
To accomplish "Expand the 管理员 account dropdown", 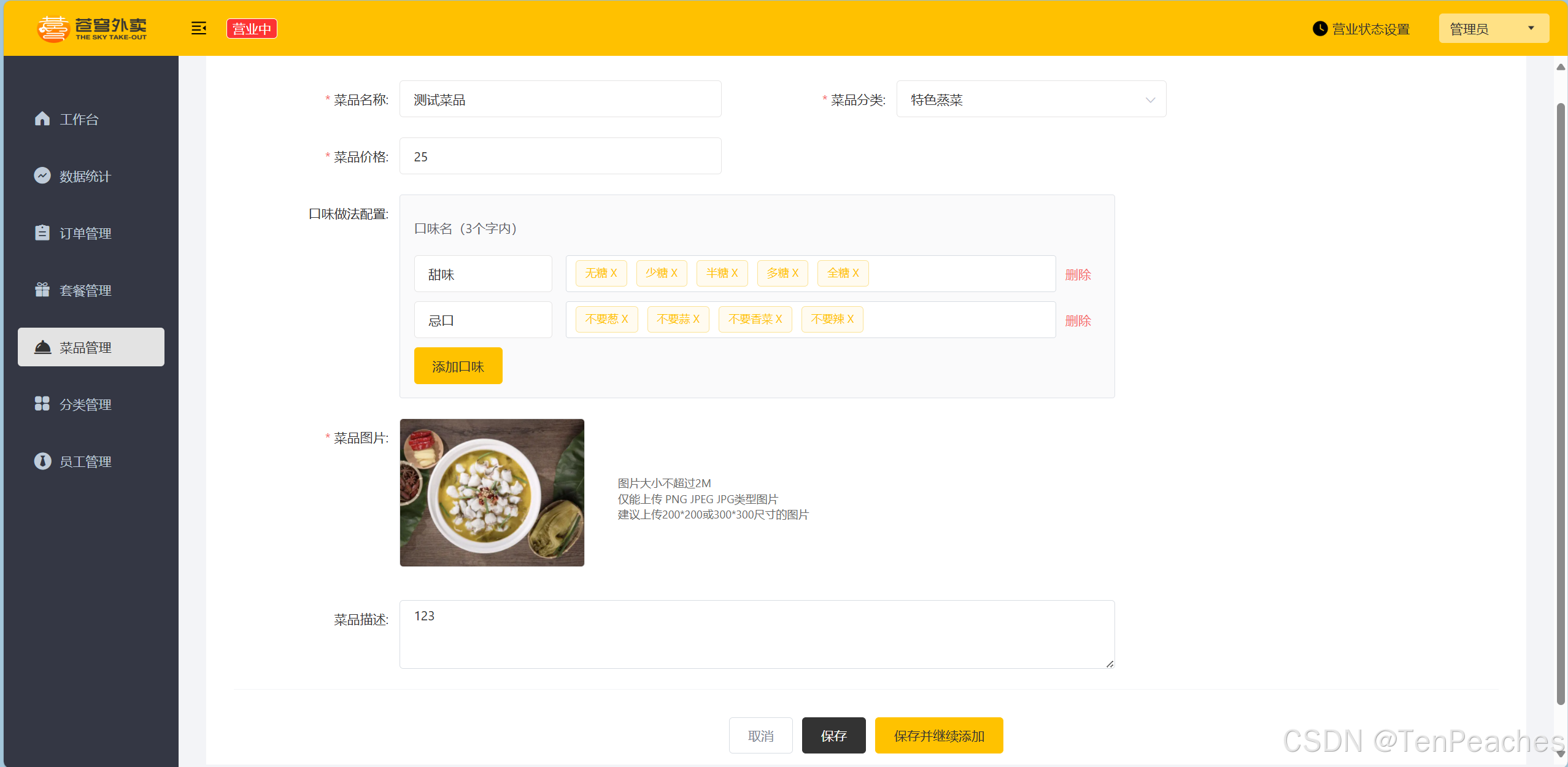I will [1494, 29].
